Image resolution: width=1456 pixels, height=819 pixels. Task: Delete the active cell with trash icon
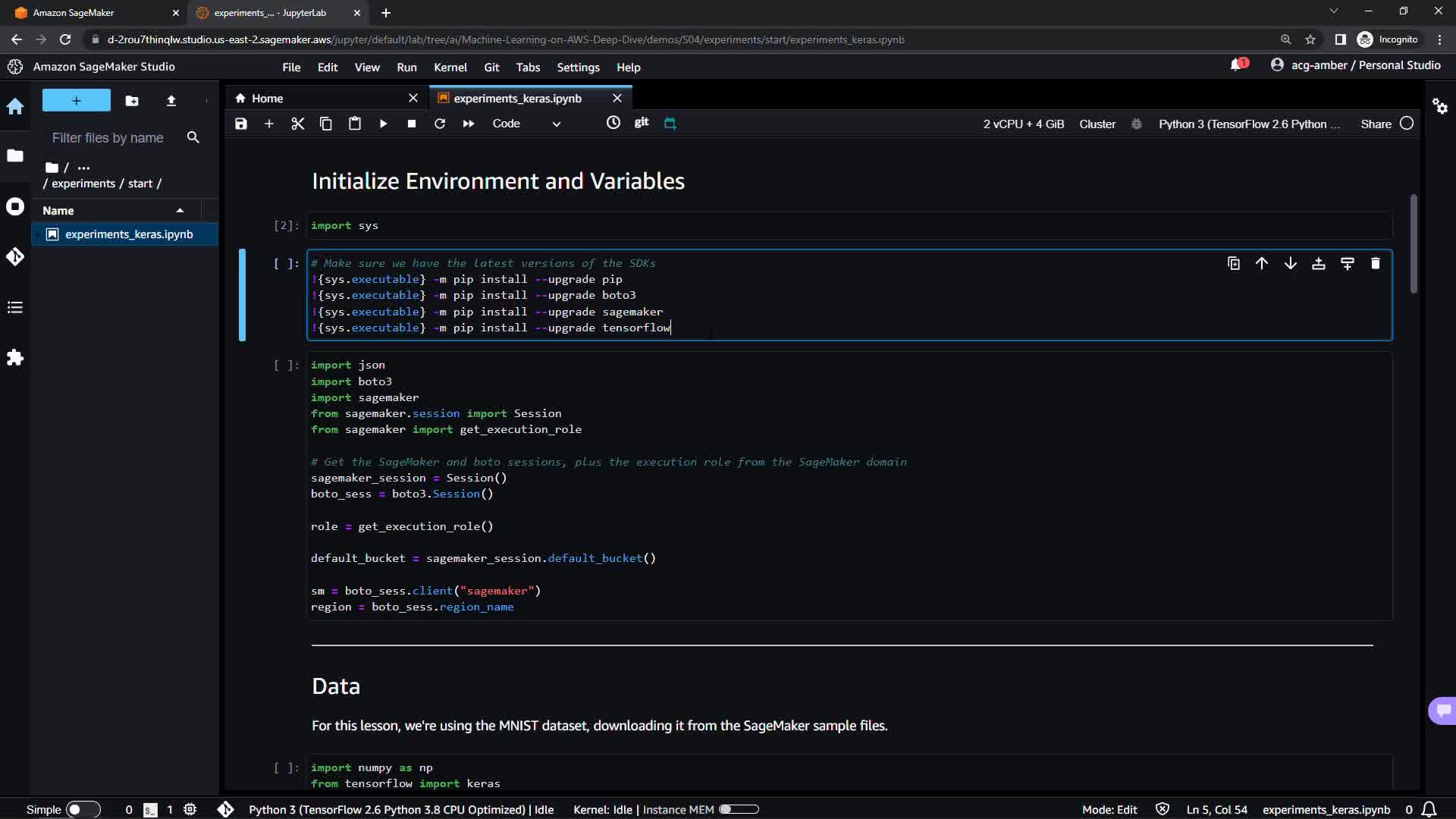(x=1375, y=264)
